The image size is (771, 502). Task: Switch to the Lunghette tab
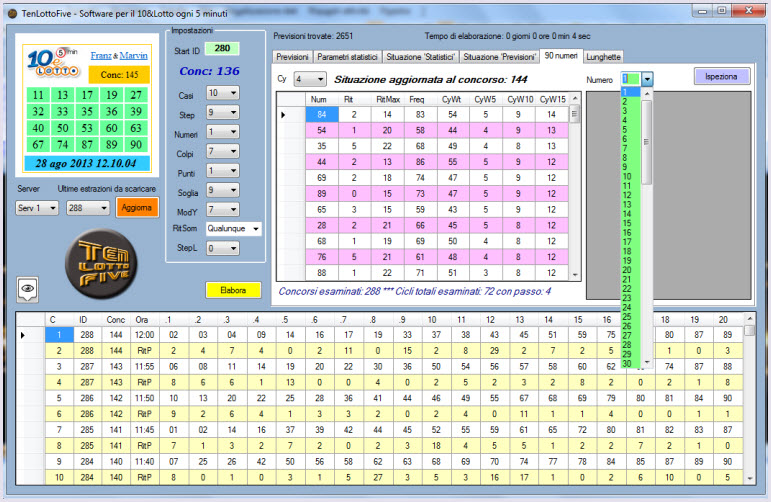click(x=603, y=57)
